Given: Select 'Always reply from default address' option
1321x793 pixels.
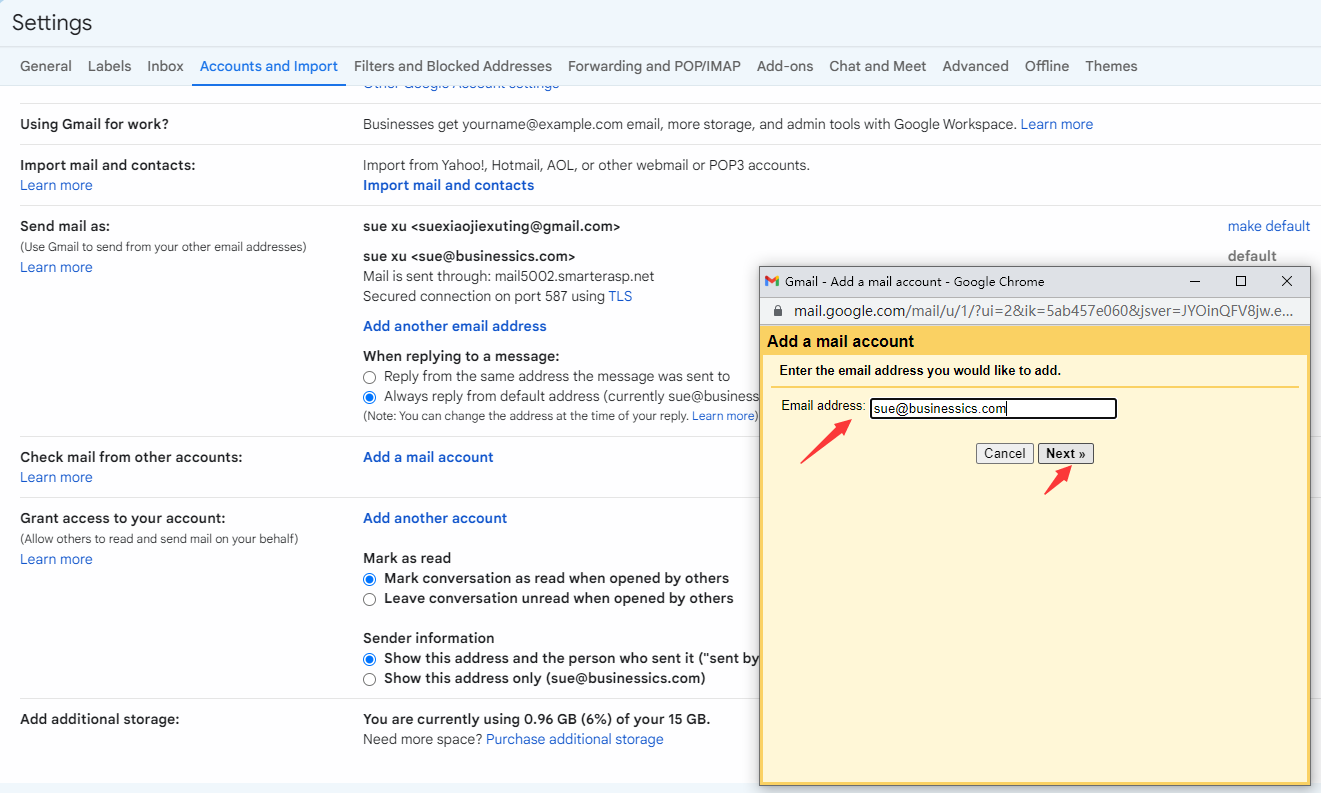Looking at the screenshot, I should tap(370, 397).
